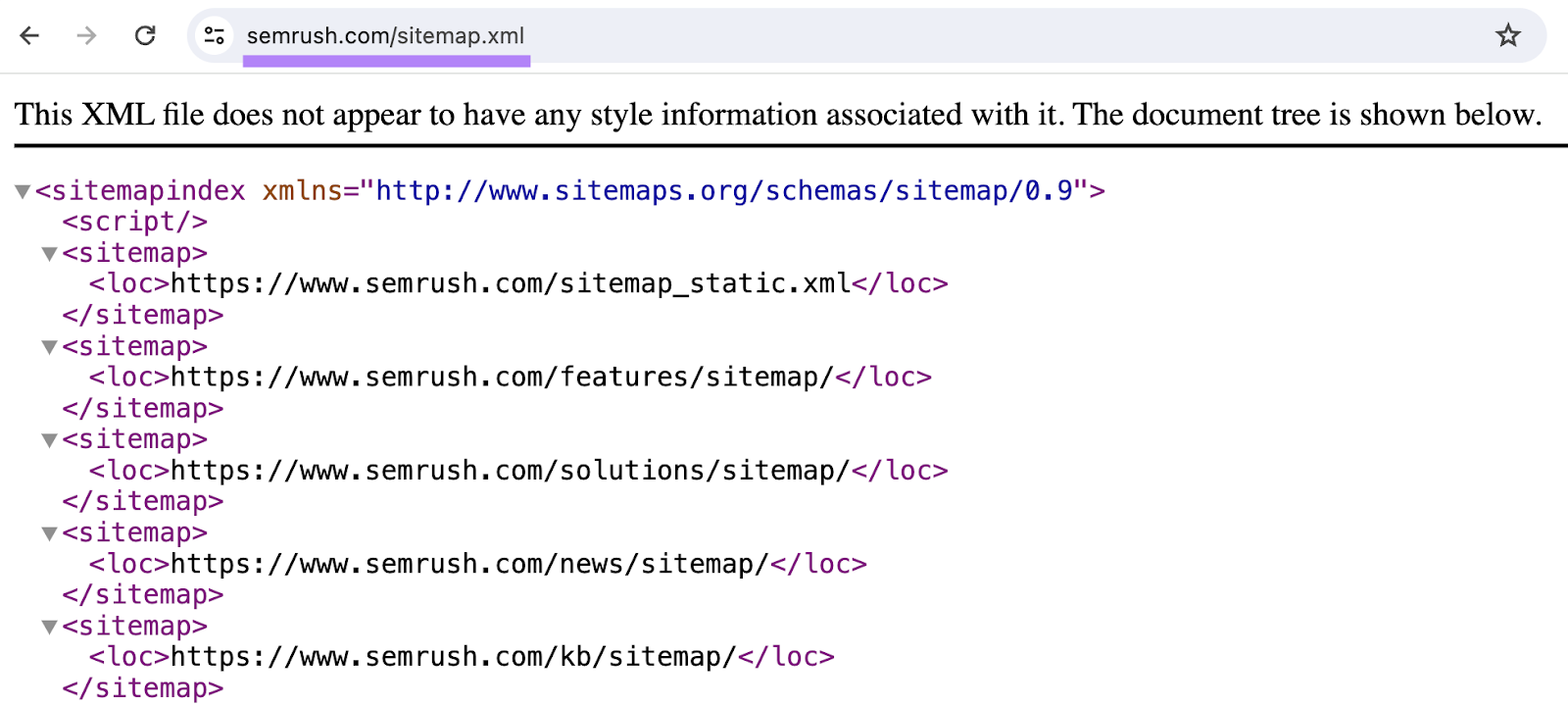Viewport: 1568px width, 706px height.
Task: Select the empty script element tag
Action: [x=134, y=222]
